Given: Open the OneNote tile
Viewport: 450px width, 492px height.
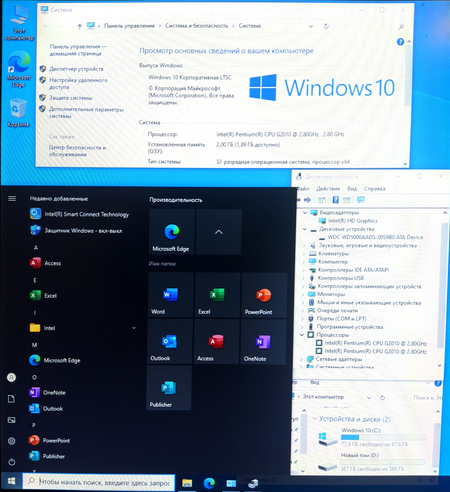Looking at the screenshot, I should click(263, 342).
